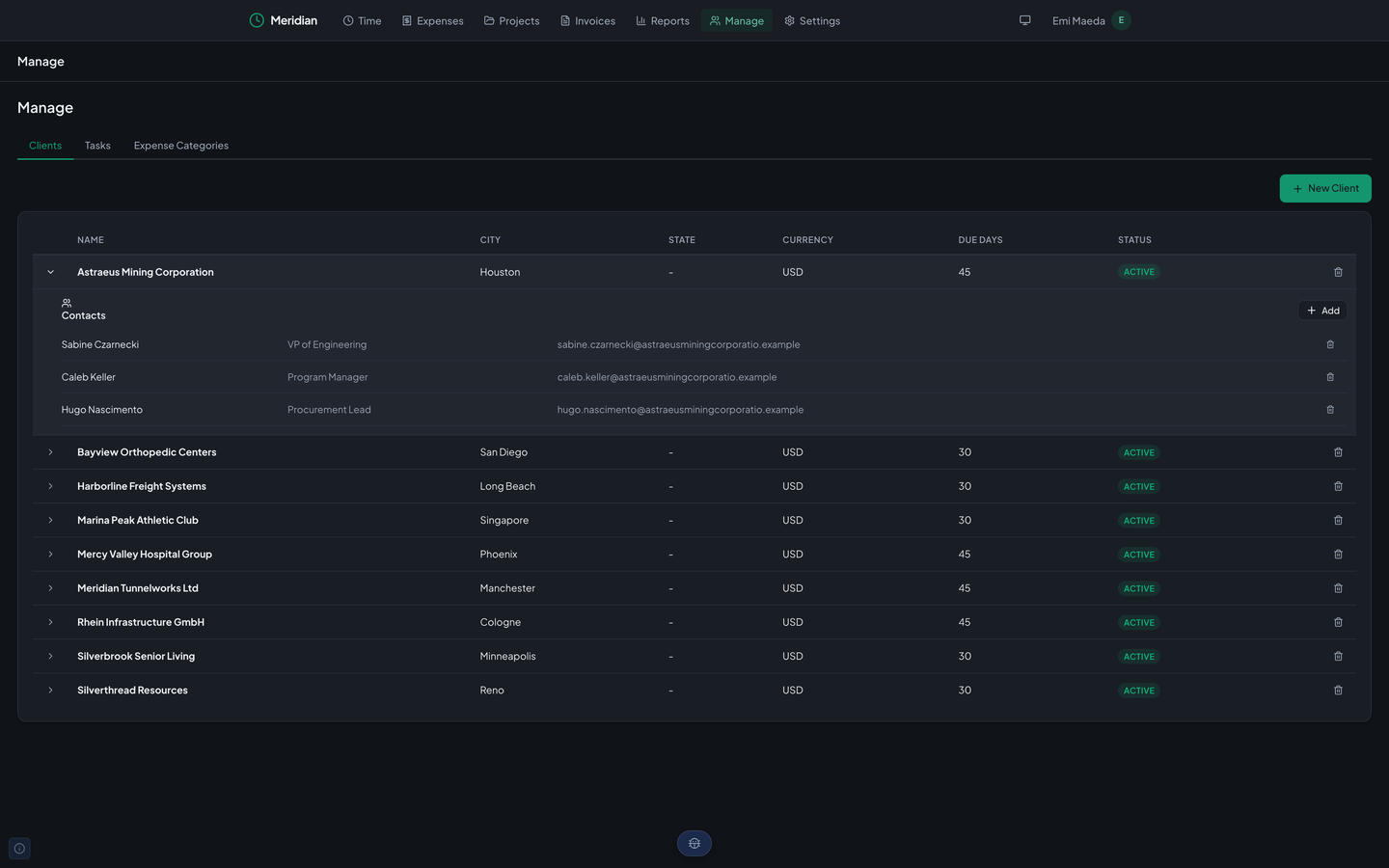This screenshot has width=1389, height=868.
Task: Click VP of Engineering title
Action: point(327,344)
